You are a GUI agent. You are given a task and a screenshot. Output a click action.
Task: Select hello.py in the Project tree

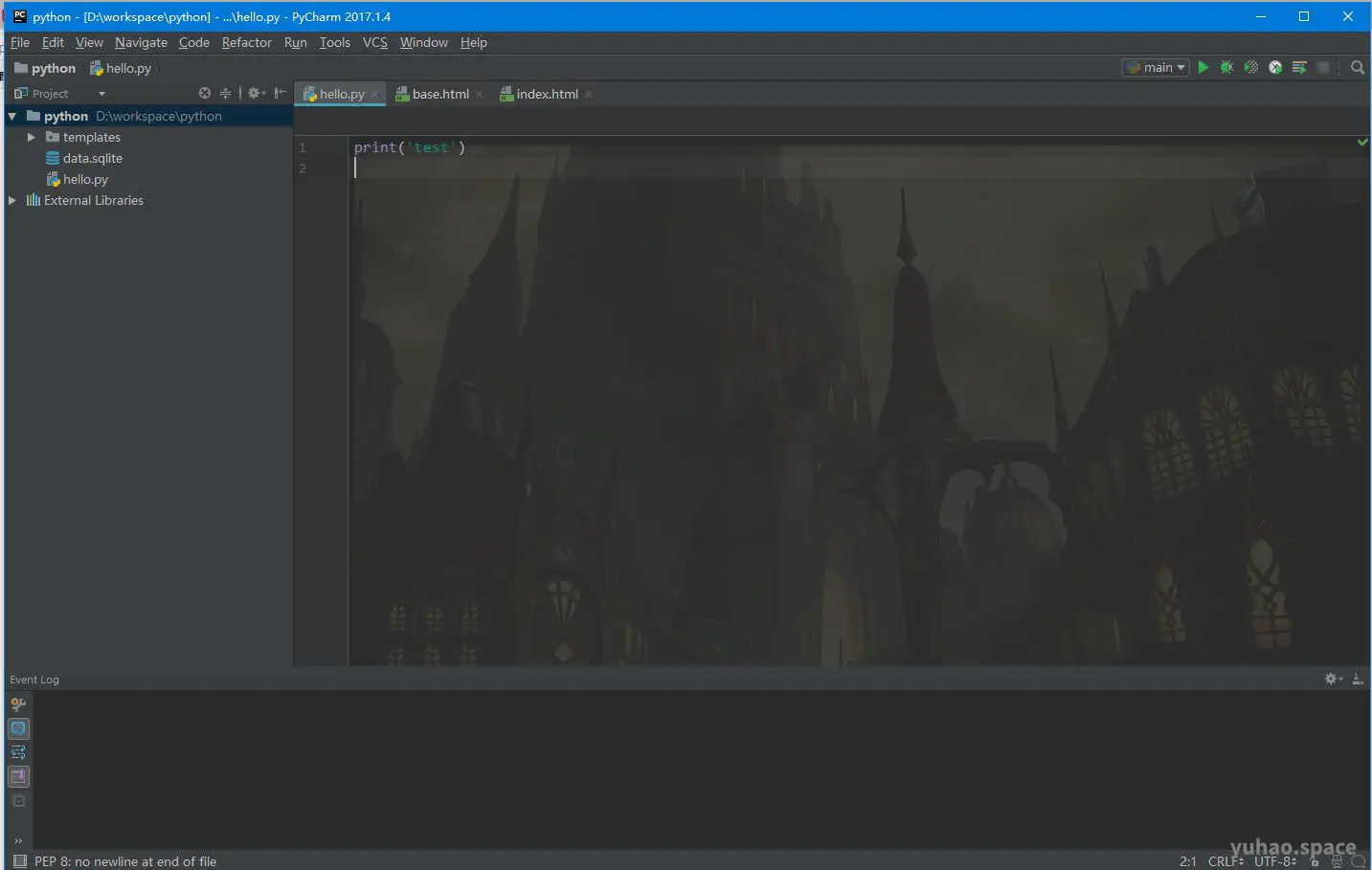(85, 179)
